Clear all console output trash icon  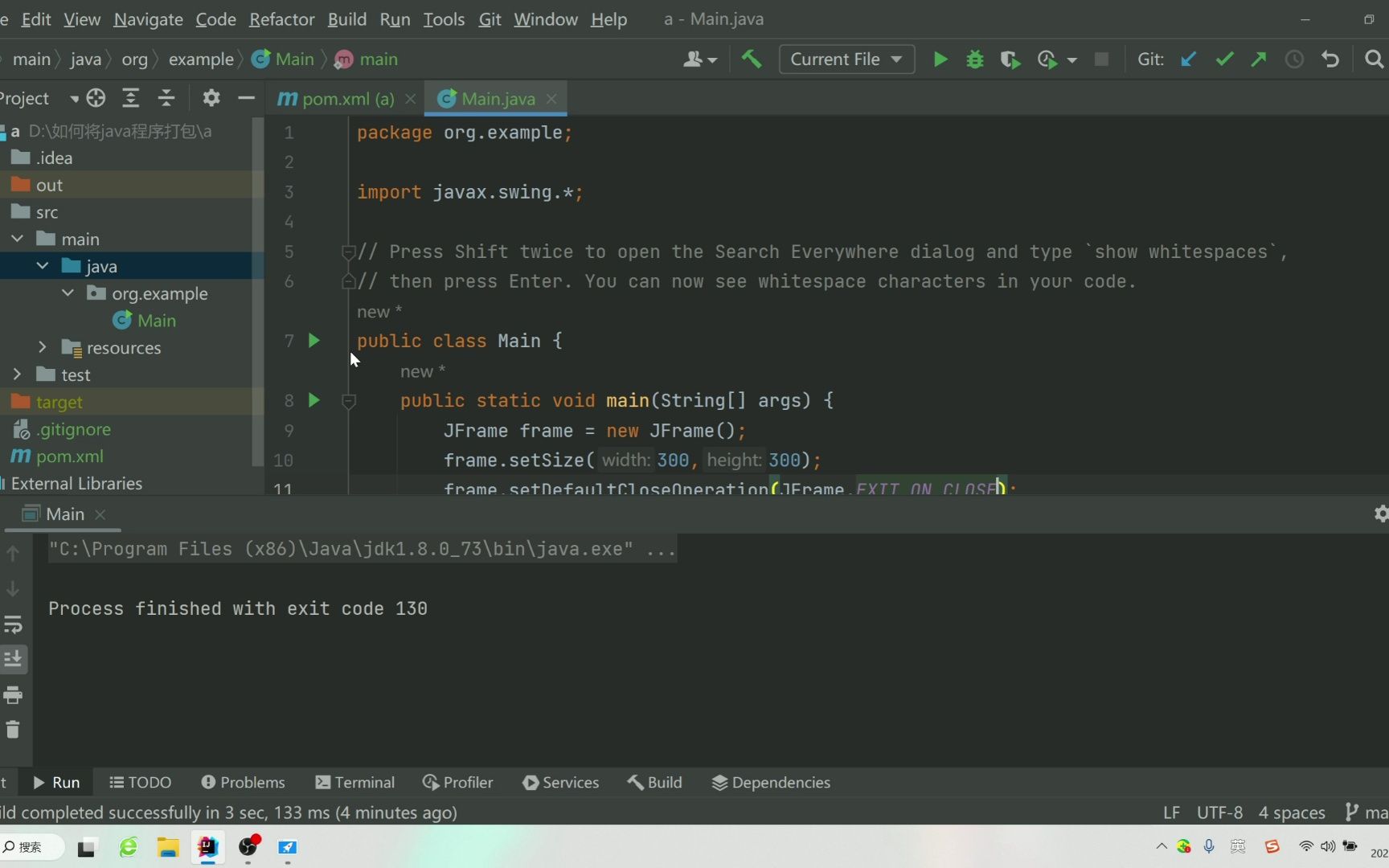[x=13, y=730]
